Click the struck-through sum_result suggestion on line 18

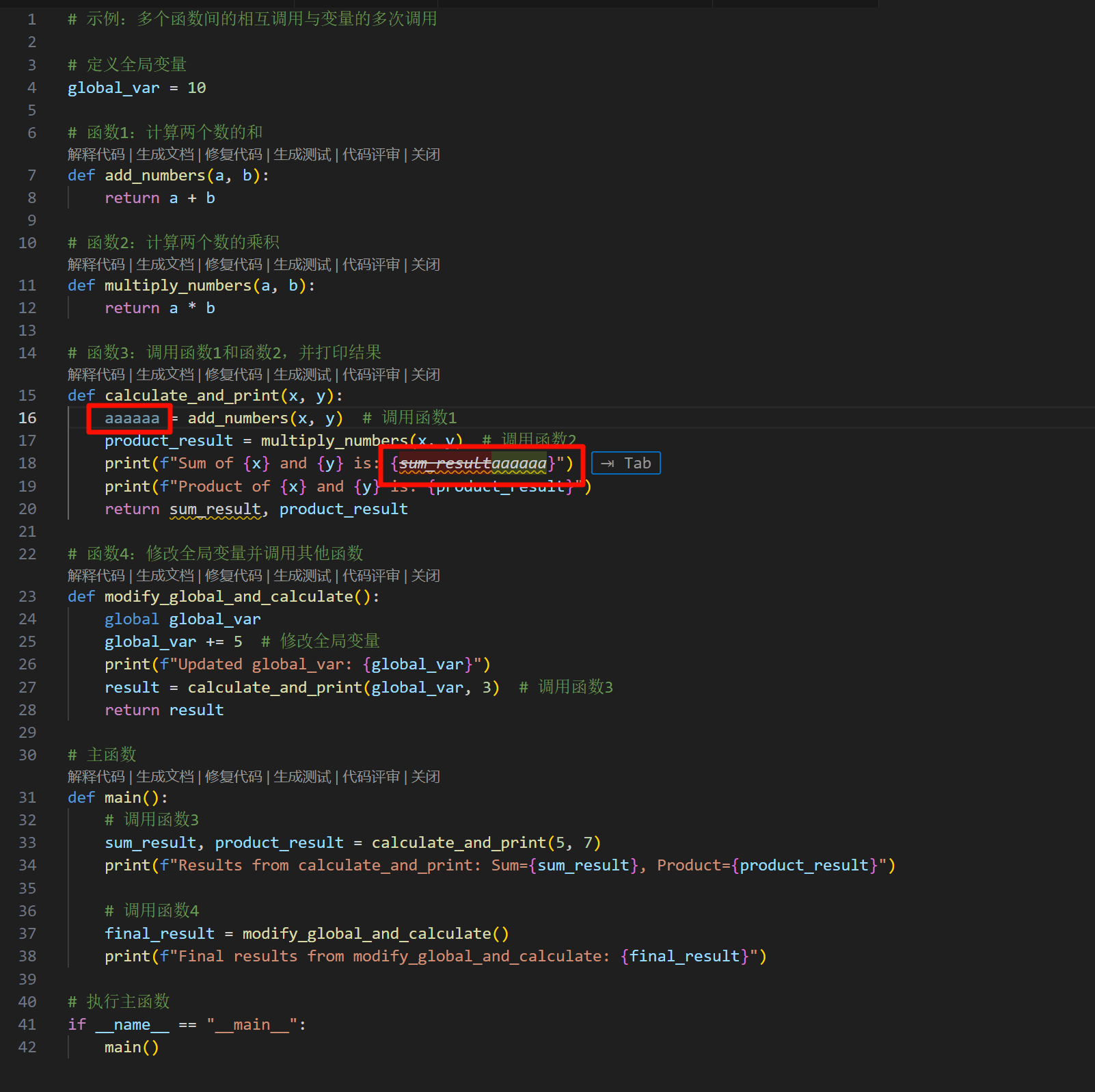[444, 464]
